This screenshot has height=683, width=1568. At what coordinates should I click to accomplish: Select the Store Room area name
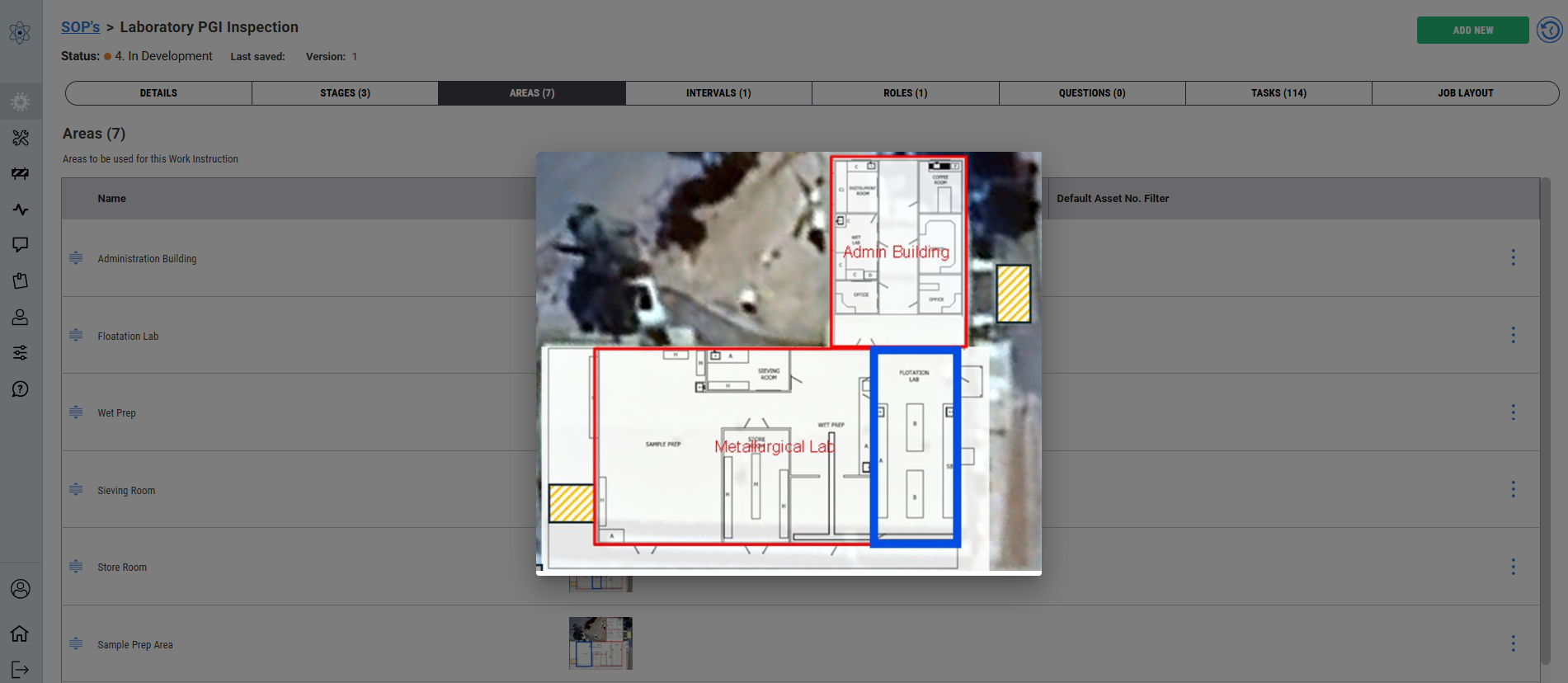(x=122, y=568)
